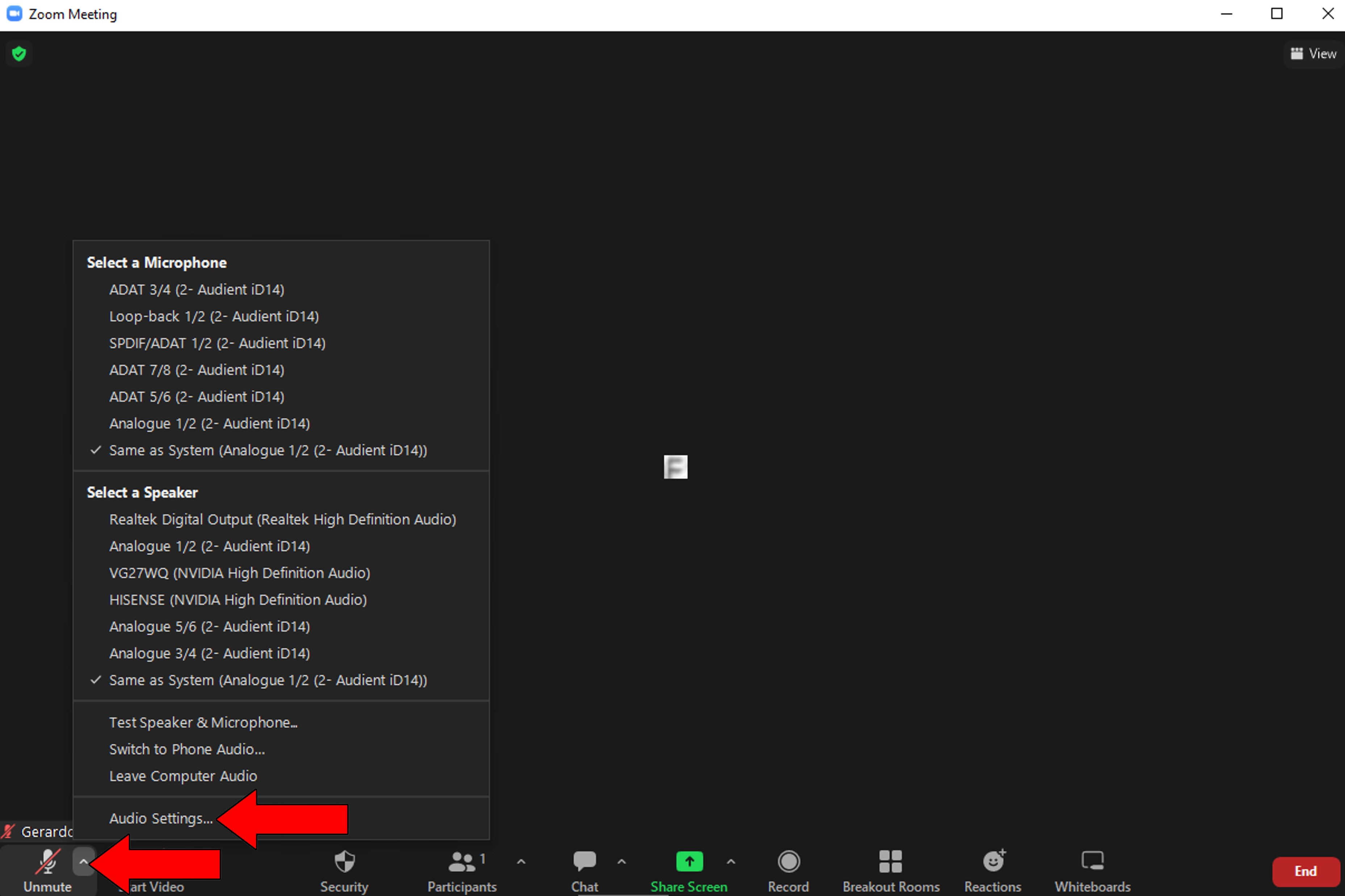Image resolution: width=1345 pixels, height=896 pixels.
Task: Click the green meeting security shield
Action: 19,53
